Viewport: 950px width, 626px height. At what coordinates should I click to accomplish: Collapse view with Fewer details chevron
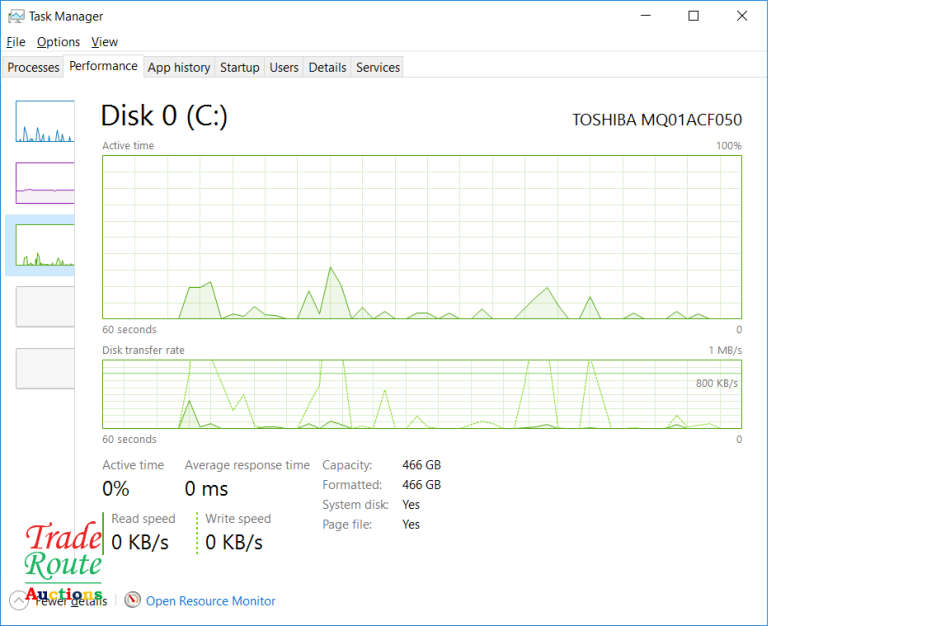(x=18, y=600)
